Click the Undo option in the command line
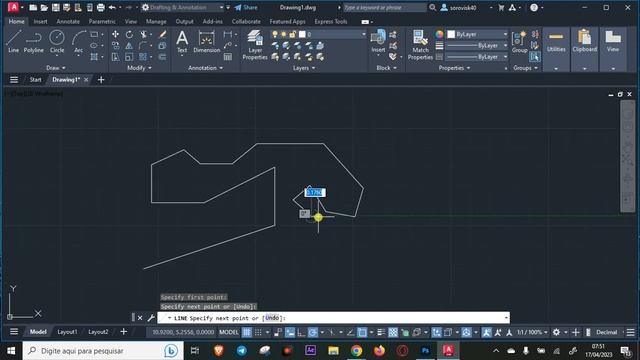The height and width of the screenshot is (360, 640). click(272, 318)
